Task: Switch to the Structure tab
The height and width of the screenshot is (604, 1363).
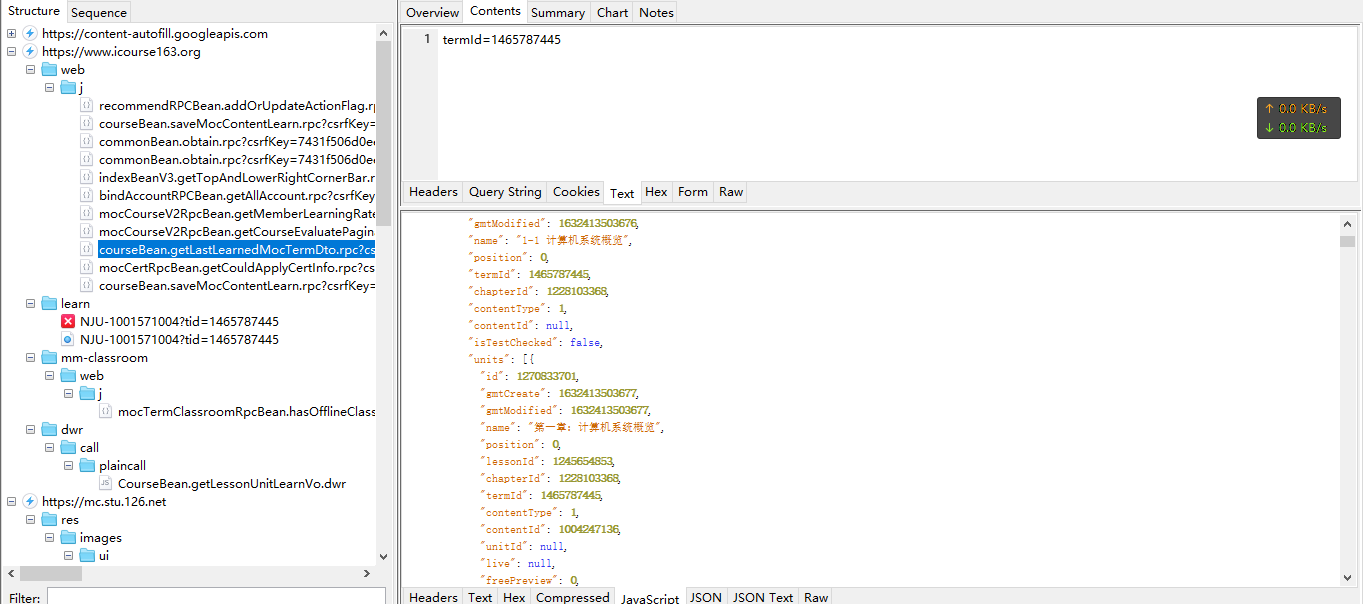Action: pos(34,11)
